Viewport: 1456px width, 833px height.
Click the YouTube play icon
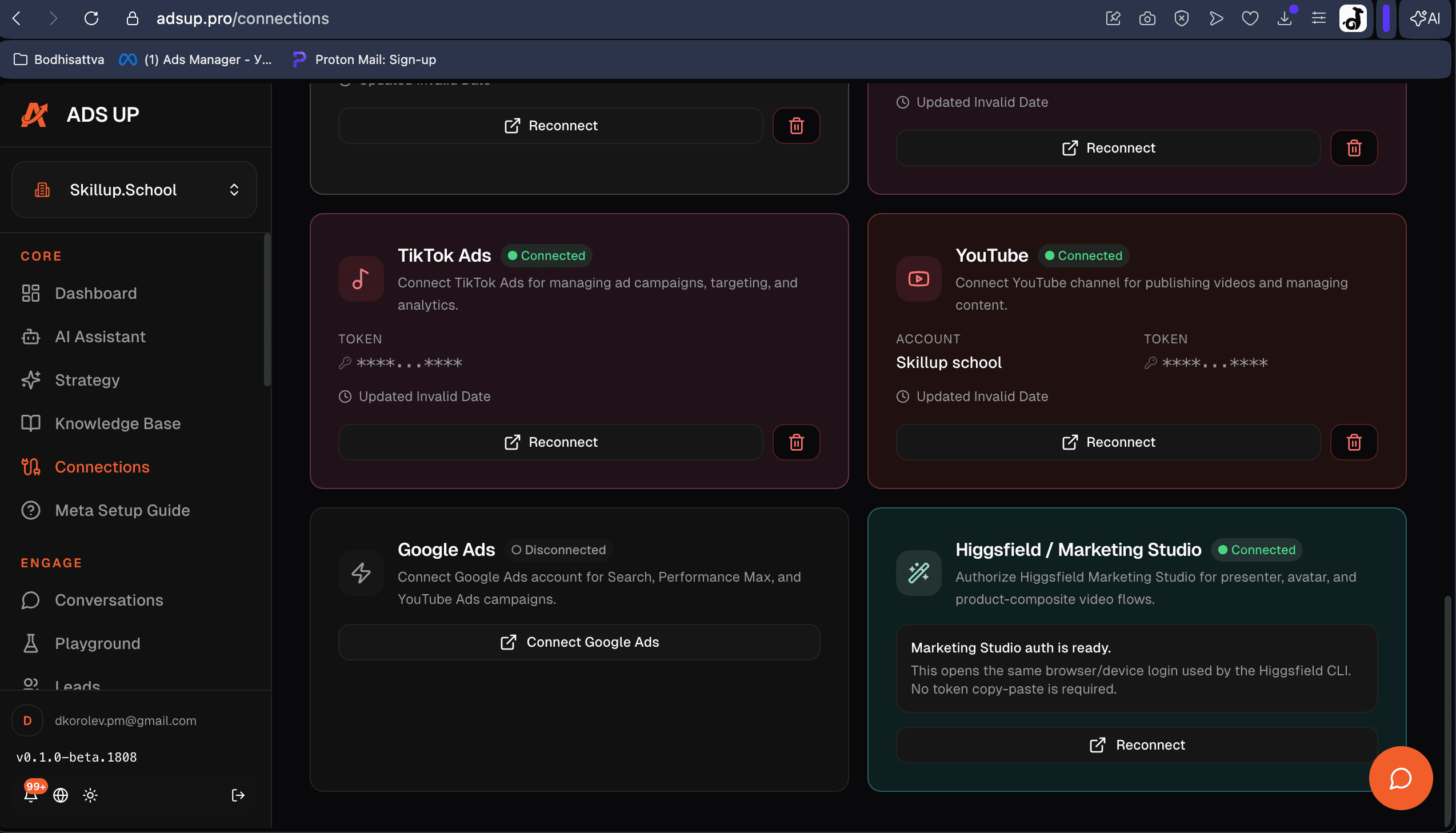pyautogui.click(x=919, y=279)
